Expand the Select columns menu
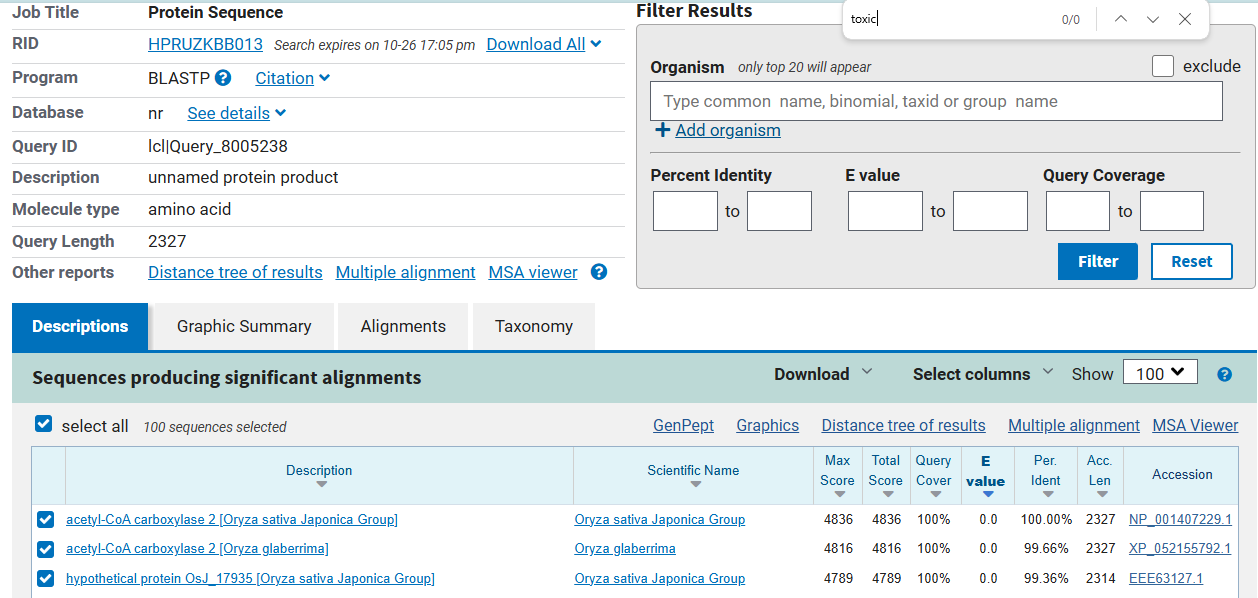1258x598 pixels. (x=982, y=374)
